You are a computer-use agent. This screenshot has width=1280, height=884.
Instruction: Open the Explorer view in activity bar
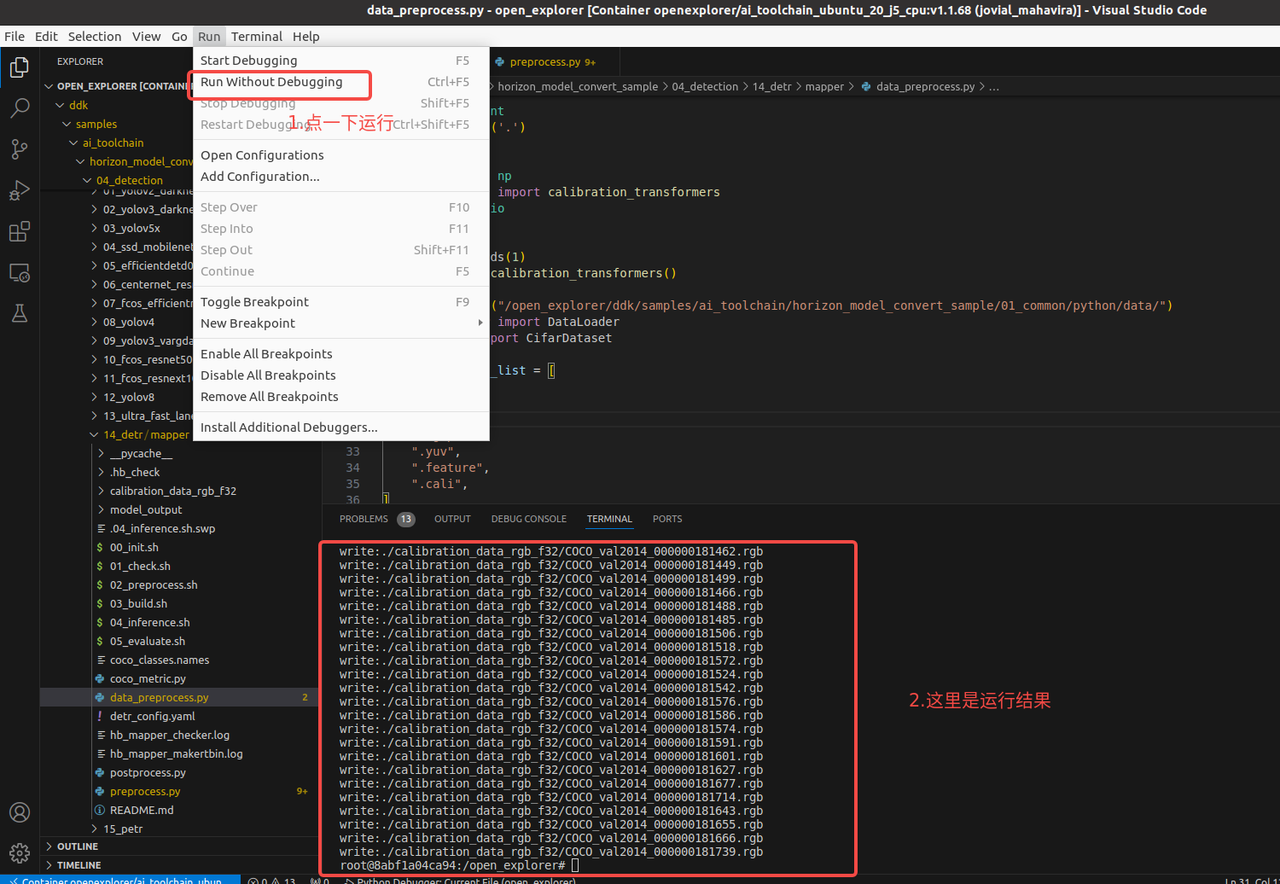(19, 68)
